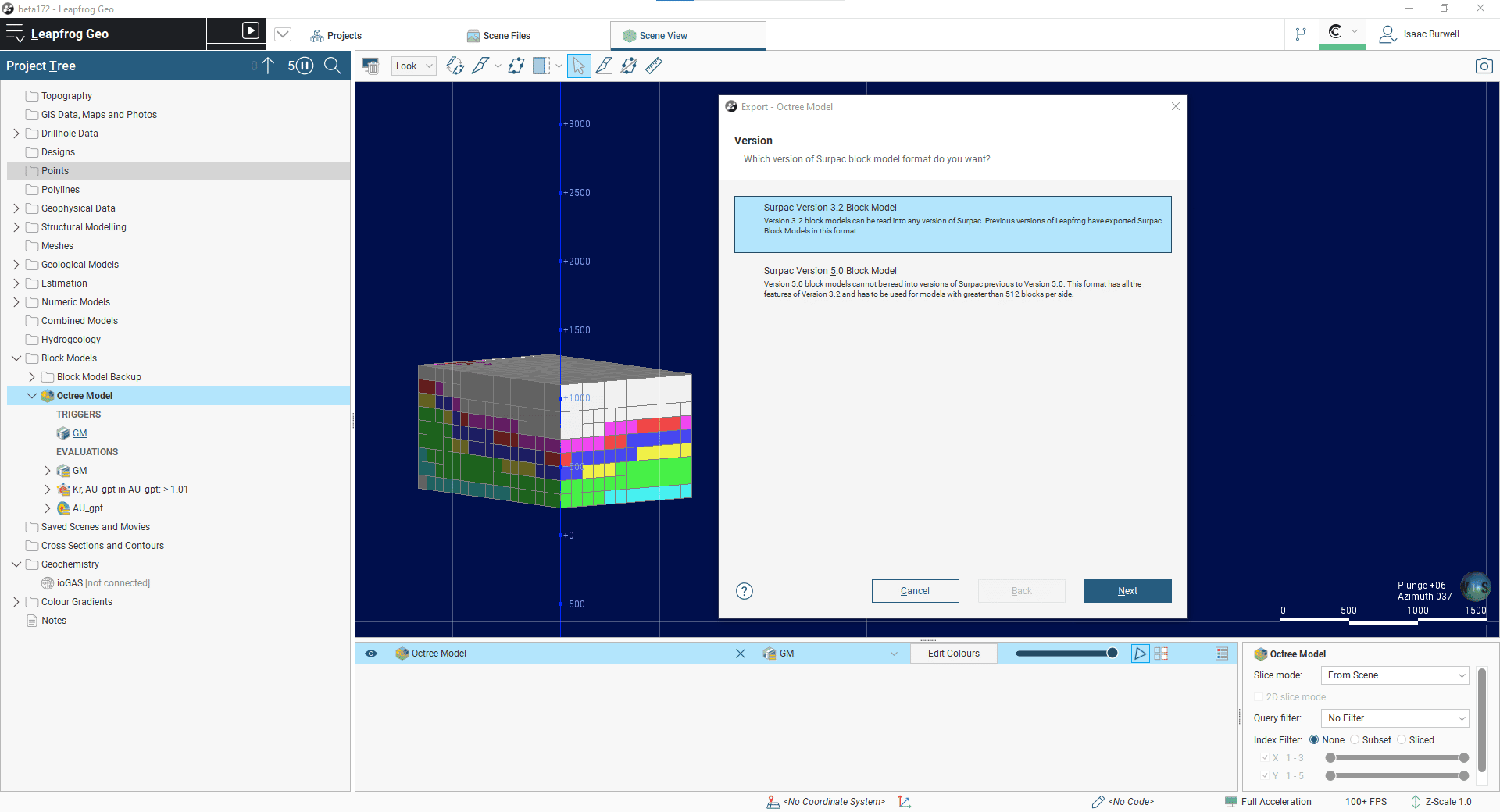This screenshot has height=812, width=1500.
Task: Select the Sliced index filter option
Action: 1416,740
